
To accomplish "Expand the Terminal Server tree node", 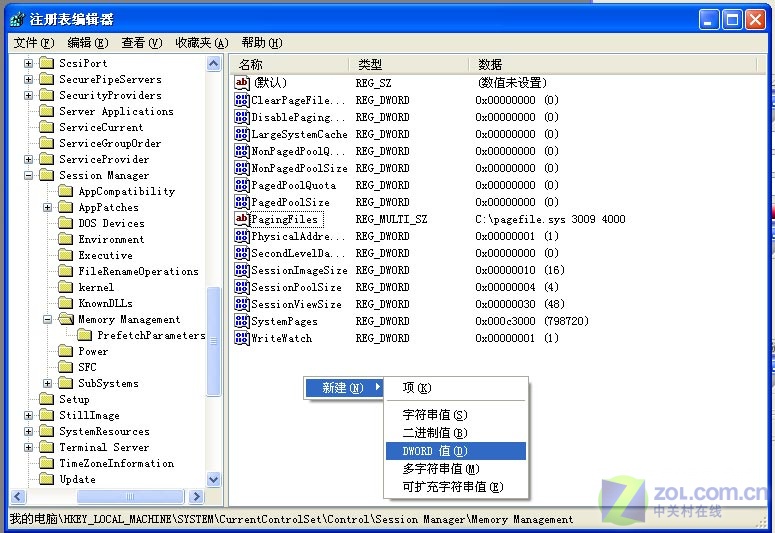I will pyautogui.click(x=29, y=447).
